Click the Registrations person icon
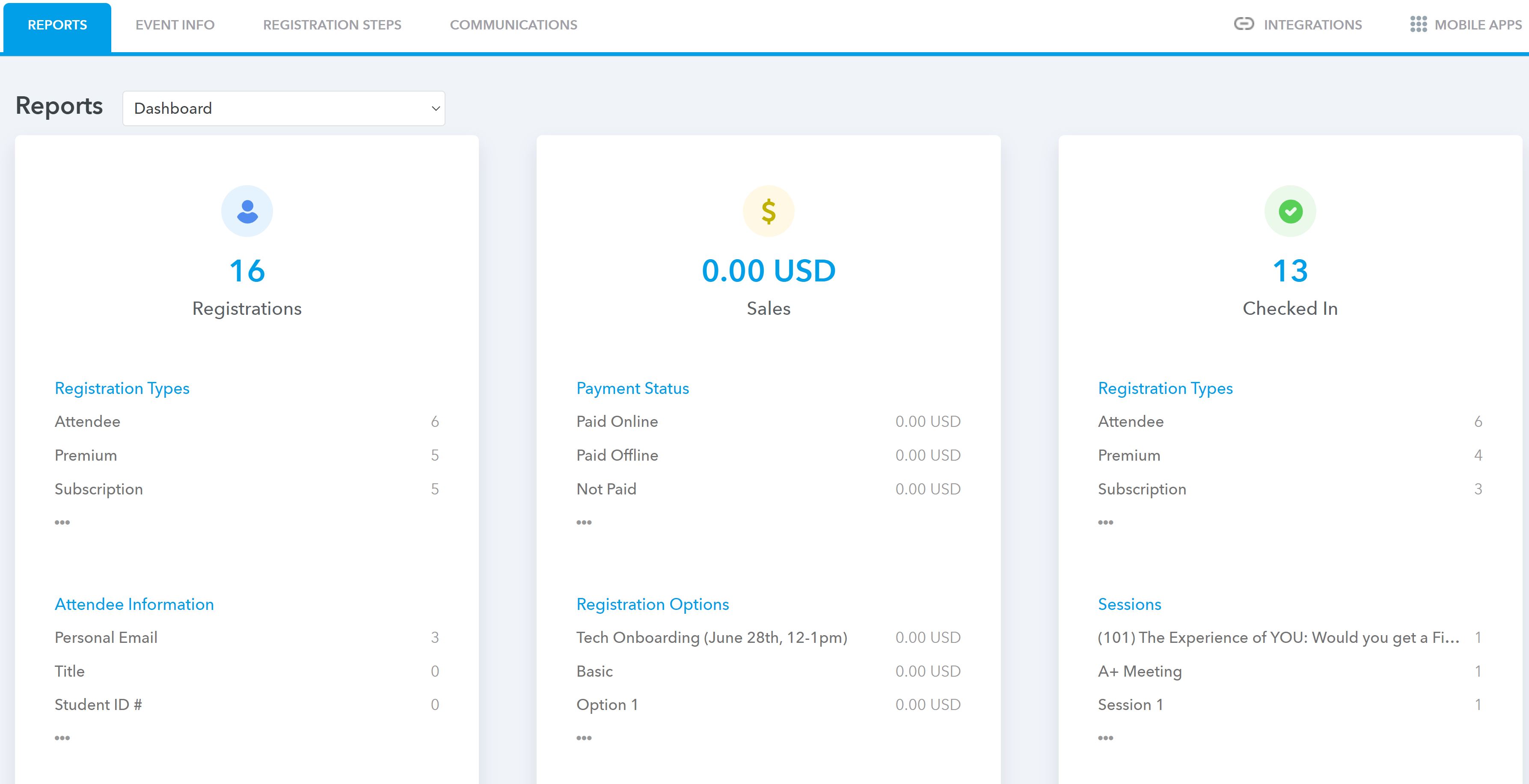 pos(246,211)
